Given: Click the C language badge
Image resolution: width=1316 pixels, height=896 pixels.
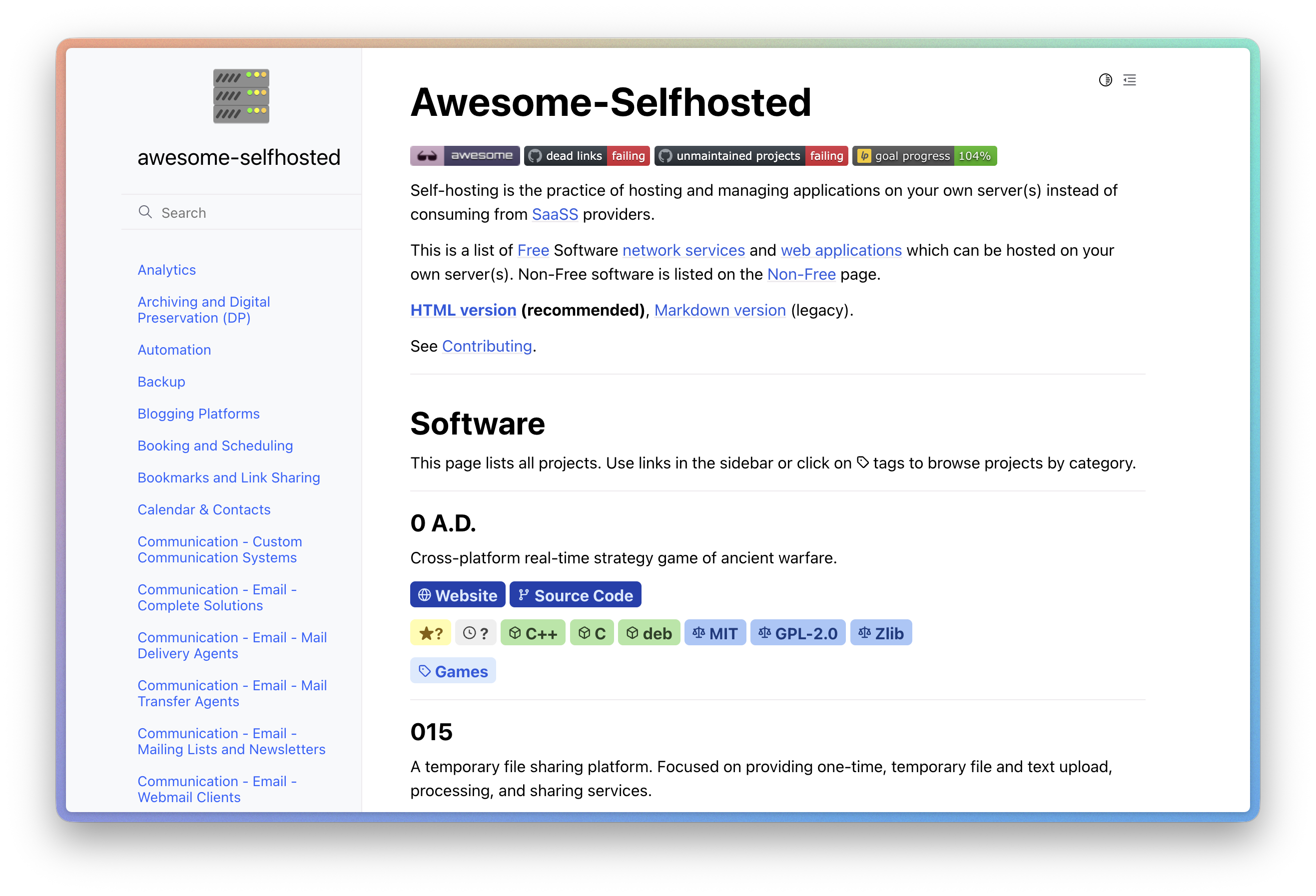Looking at the screenshot, I should (591, 633).
